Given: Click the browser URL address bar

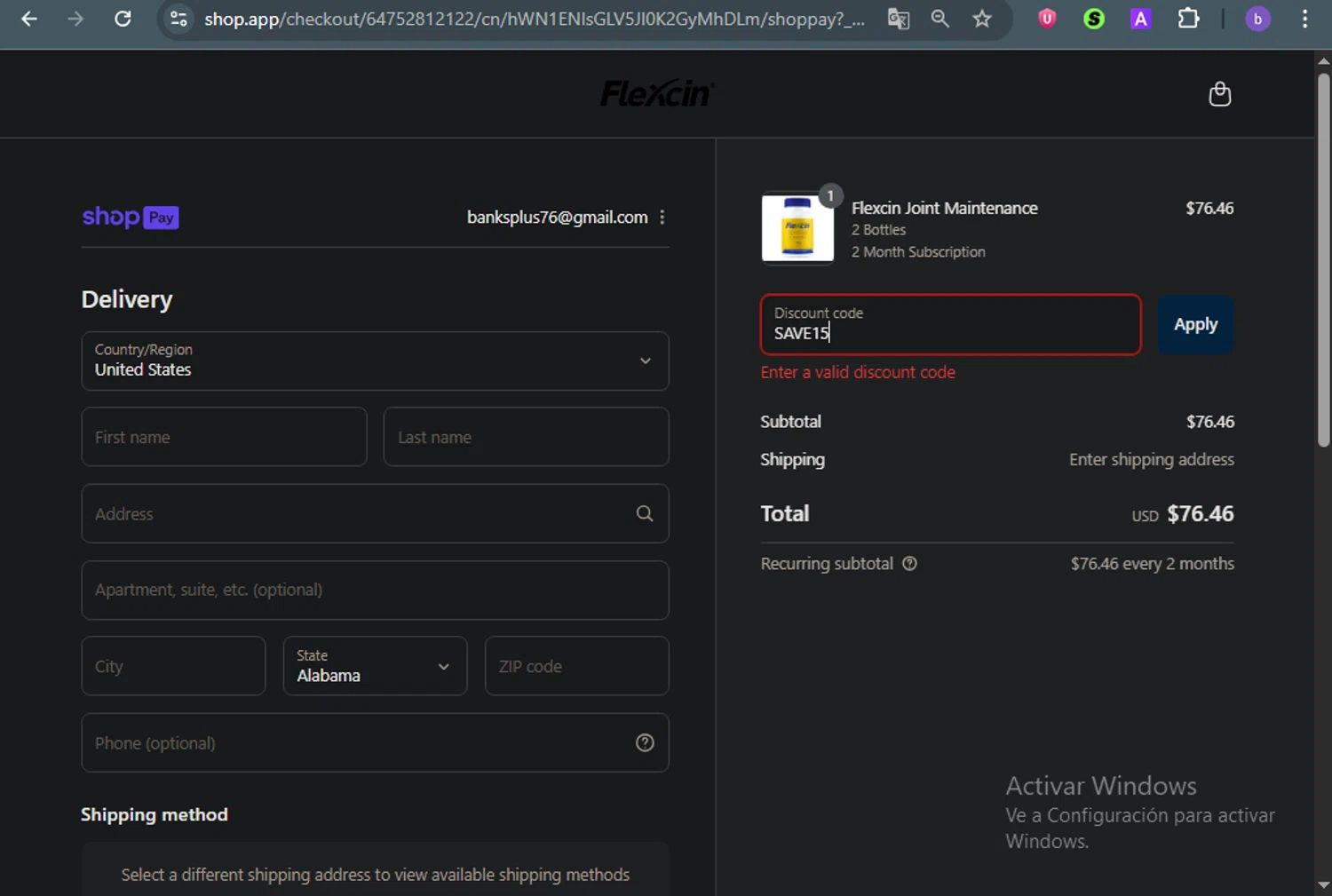Looking at the screenshot, I should pos(533,19).
